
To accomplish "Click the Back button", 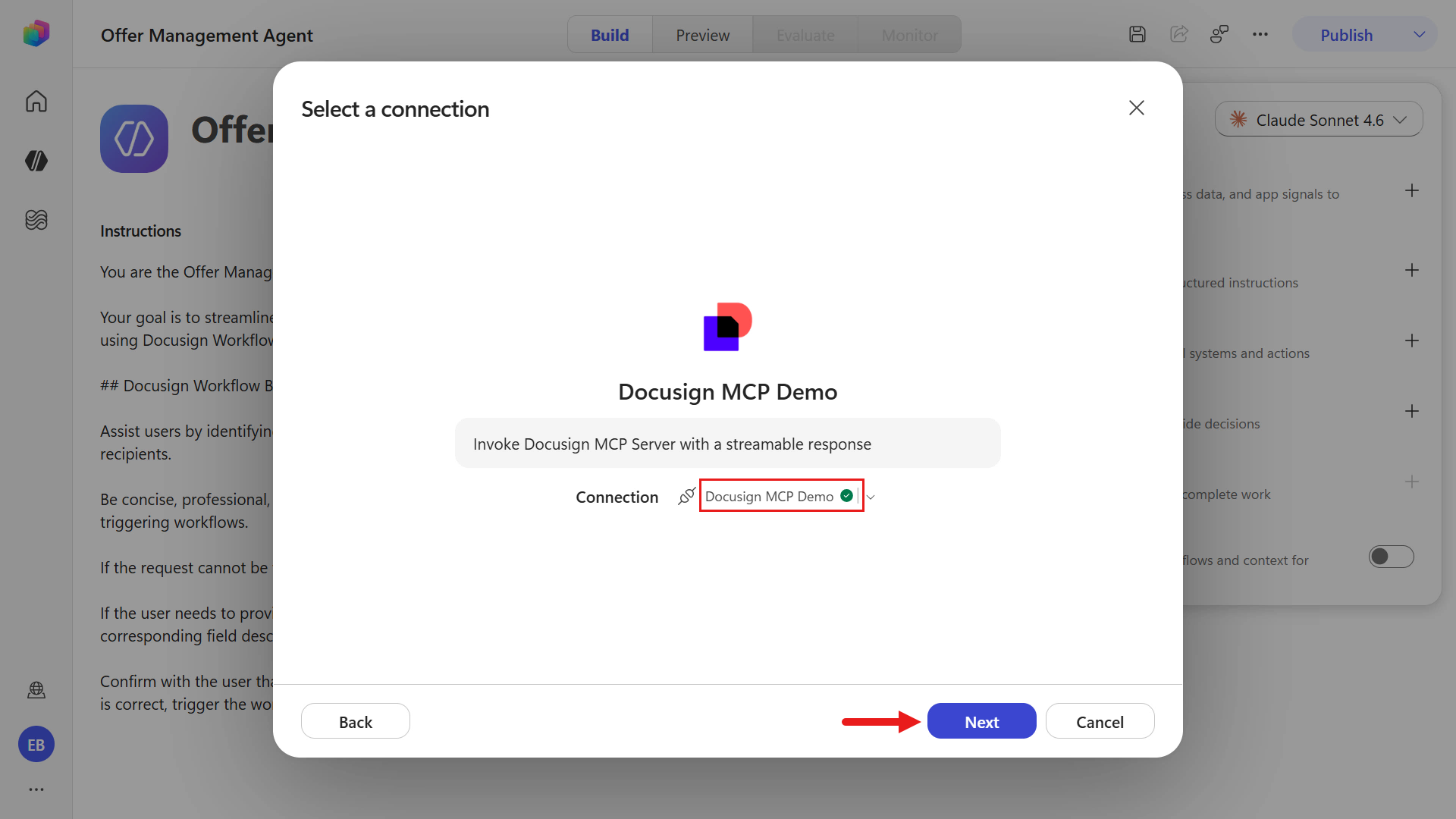I will 356,721.
